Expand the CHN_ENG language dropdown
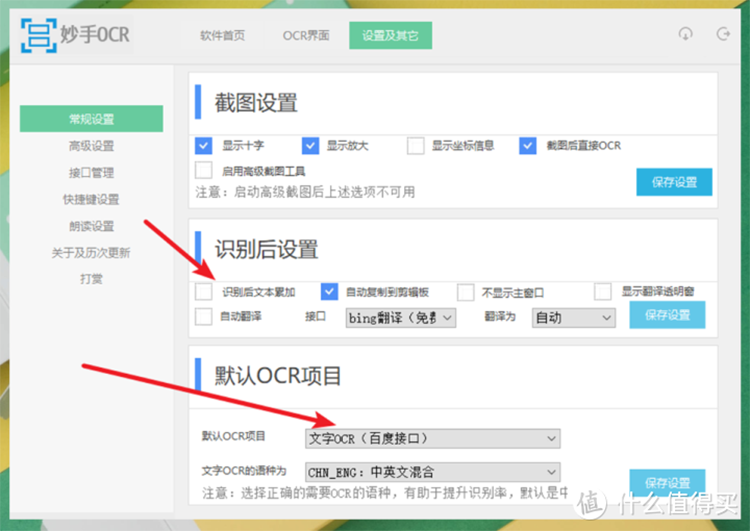The image size is (750, 531). (432, 472)
